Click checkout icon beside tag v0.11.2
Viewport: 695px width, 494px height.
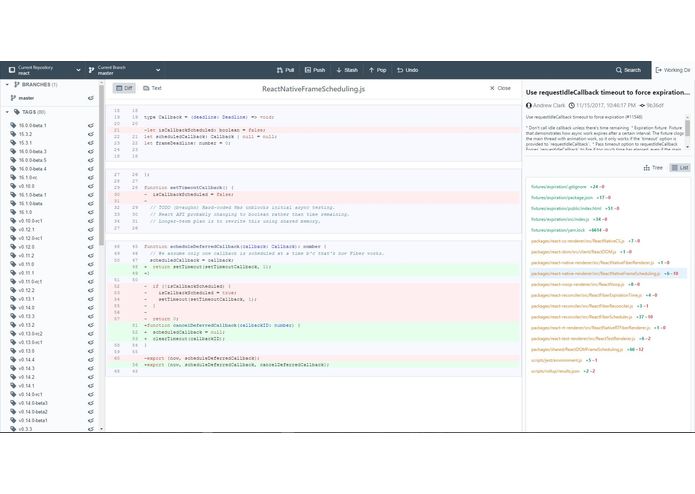click(x=91, y=256)
